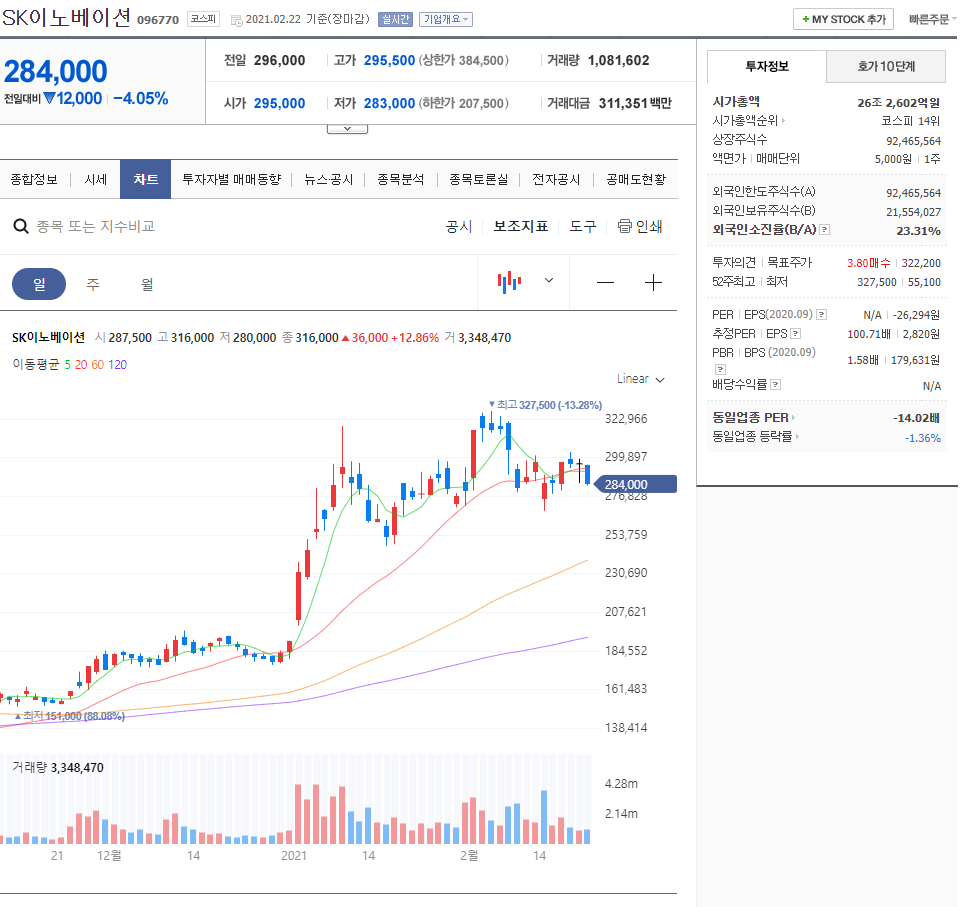Click SK이노베이션 stock title
Image resolution: width=970 pixels, height=907 pixels.
pos(66,17)
